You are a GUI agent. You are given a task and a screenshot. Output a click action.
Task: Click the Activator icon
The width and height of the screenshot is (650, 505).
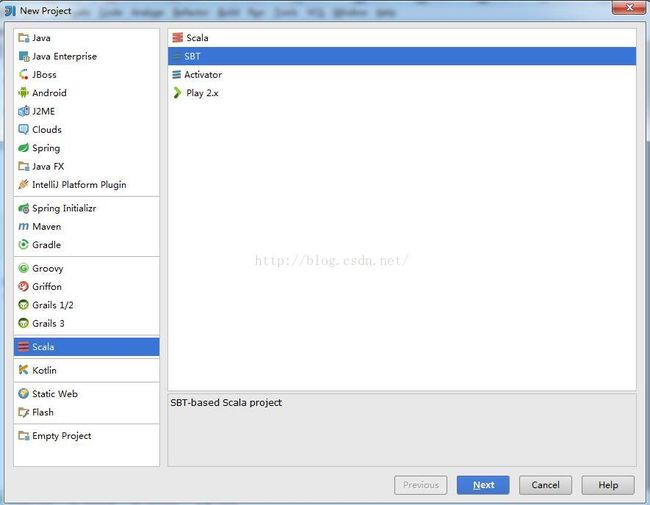pos(177,75)
